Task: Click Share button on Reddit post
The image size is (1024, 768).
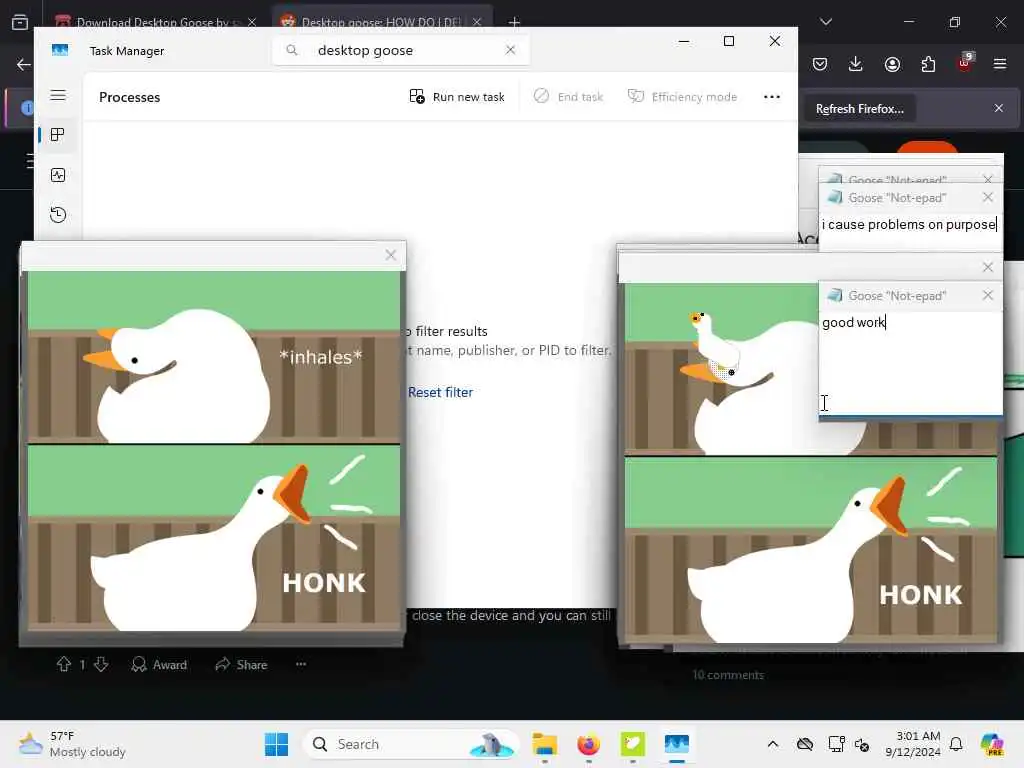Action: click(241, 665)
